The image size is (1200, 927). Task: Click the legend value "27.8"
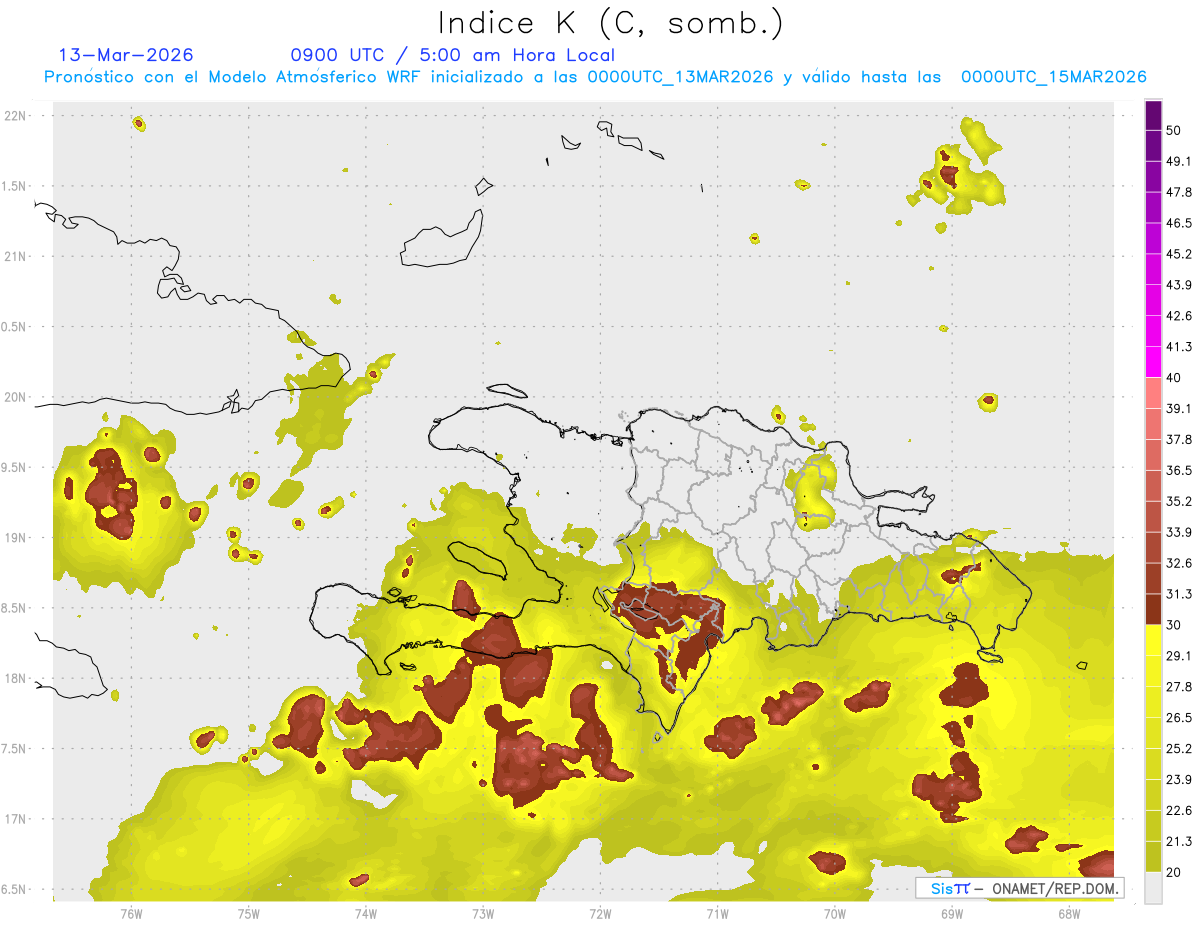pyautogui.click(x=1179, y=687)
